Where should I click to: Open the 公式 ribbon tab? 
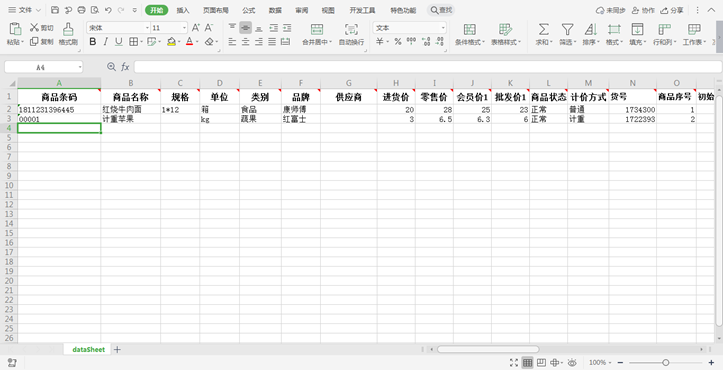point(249,10)
